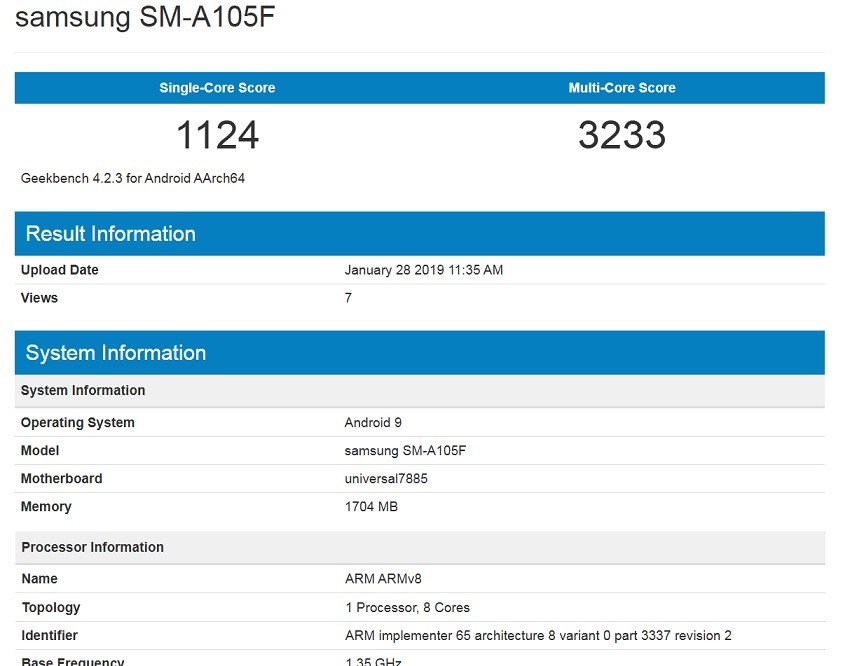Click the Views row label

pyautogui.click(x=40, y=298)
